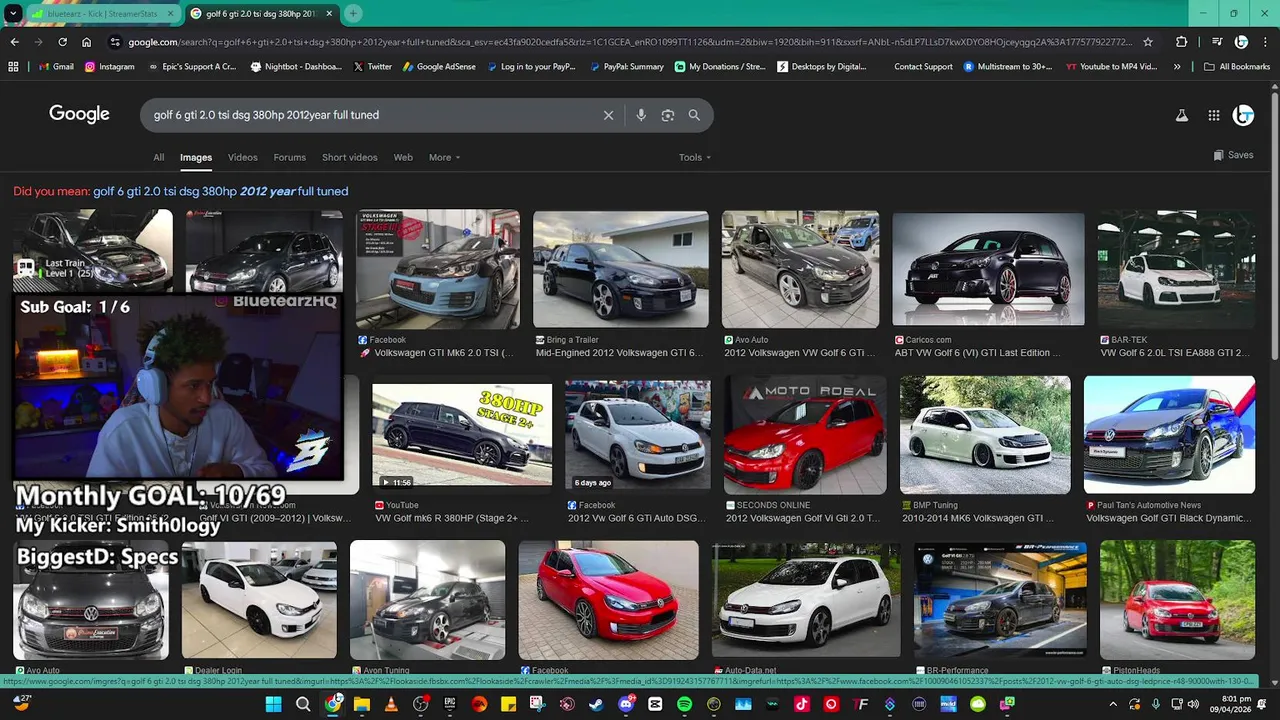Open Discord from the taskbar

626,704
